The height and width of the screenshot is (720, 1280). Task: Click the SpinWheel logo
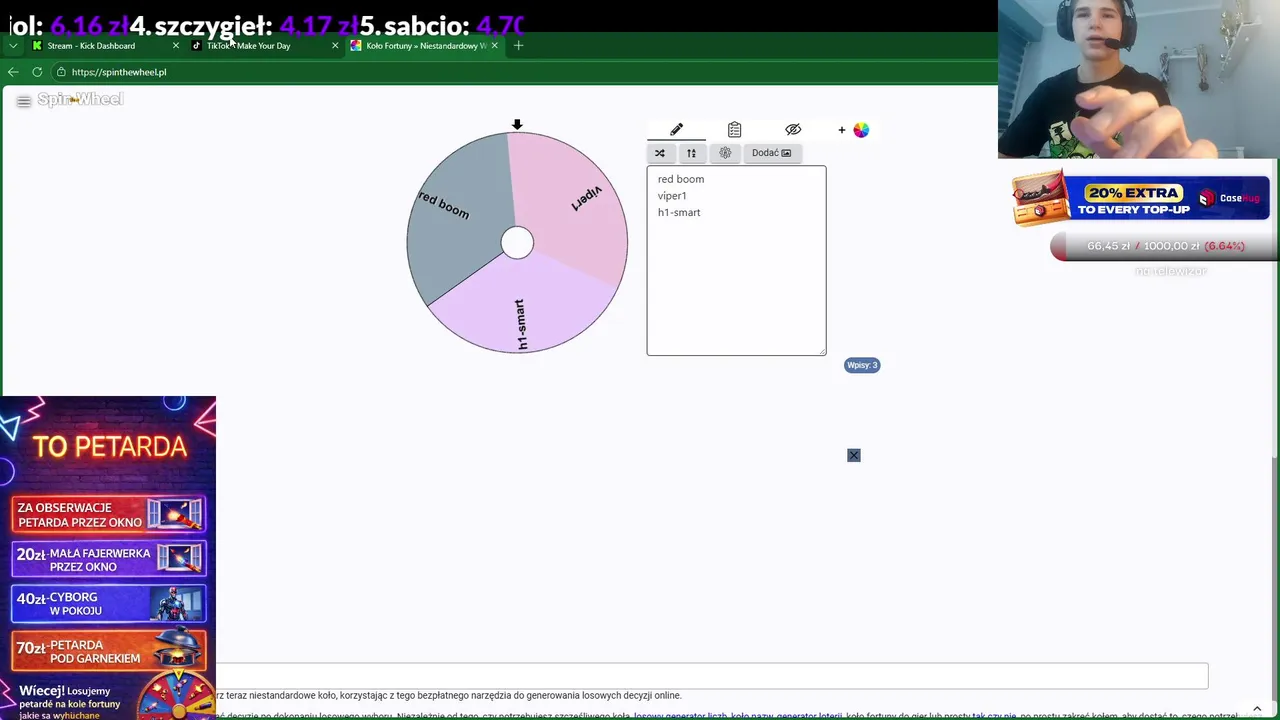(x=80, y=99)
